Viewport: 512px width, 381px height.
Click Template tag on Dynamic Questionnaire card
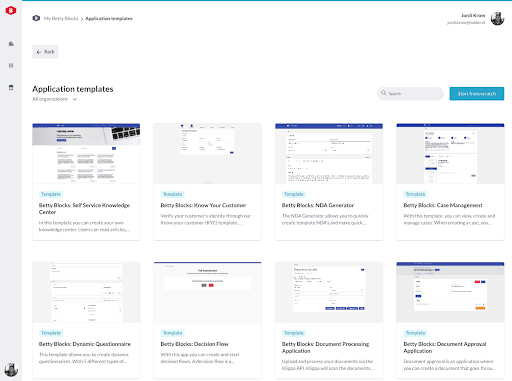51,333
